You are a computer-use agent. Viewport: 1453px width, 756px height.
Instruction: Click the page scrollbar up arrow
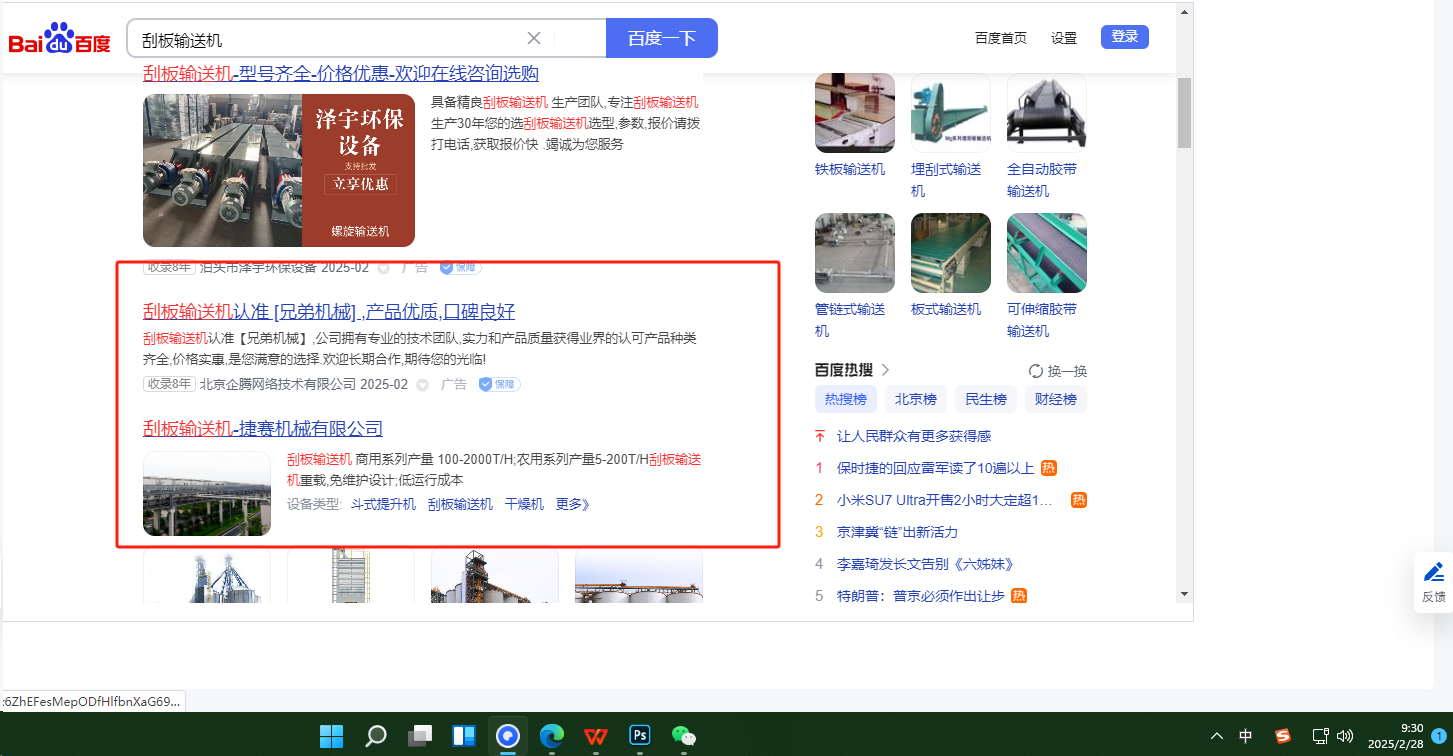(1184, 12)
